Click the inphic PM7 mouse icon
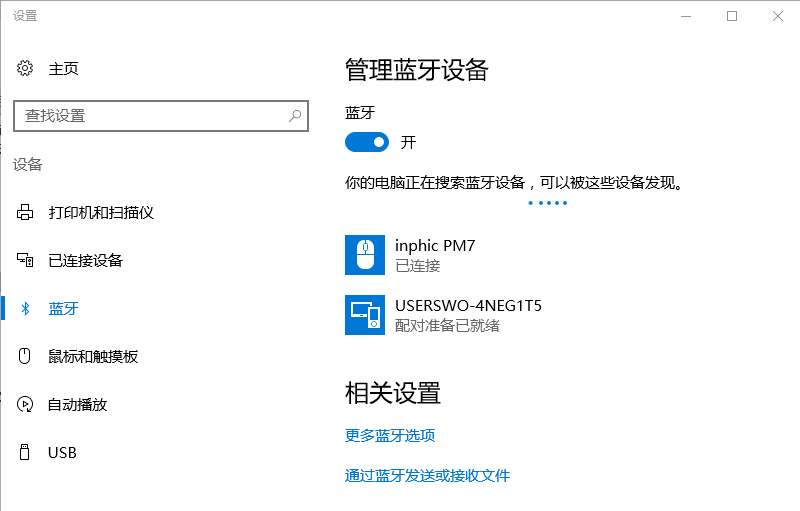The width and height of the screenshot is (800, 511). [x=365, y=255]
